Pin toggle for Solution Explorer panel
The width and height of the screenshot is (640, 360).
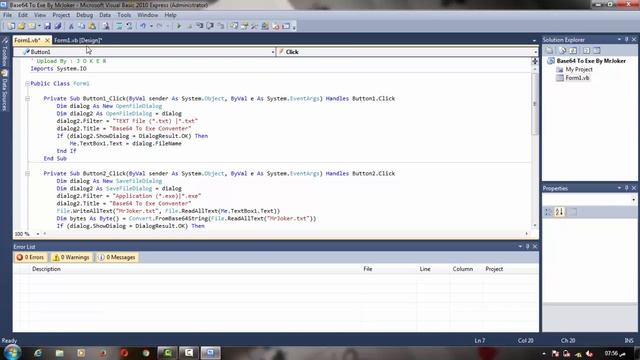[x=627, y=40]
